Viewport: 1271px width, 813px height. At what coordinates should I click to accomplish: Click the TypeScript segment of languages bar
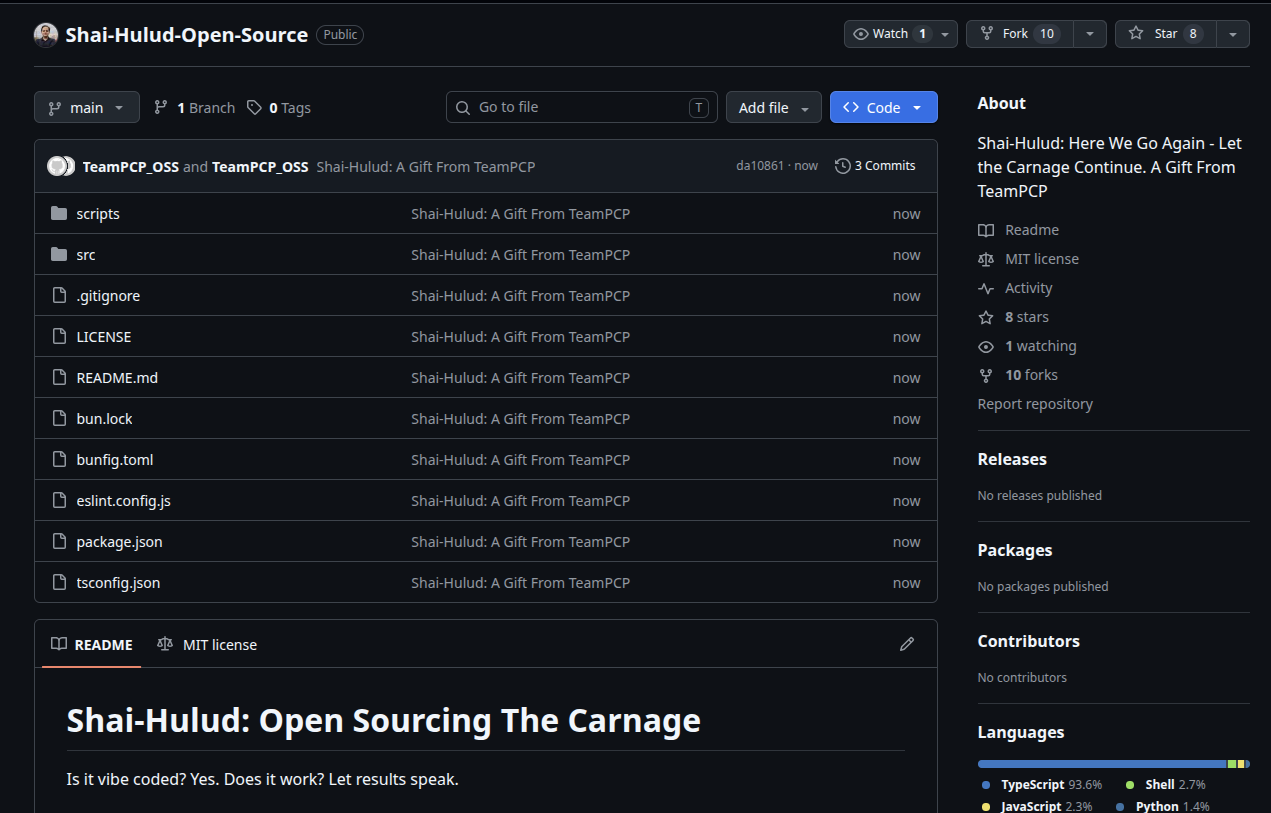click(x=1102, y=764)
